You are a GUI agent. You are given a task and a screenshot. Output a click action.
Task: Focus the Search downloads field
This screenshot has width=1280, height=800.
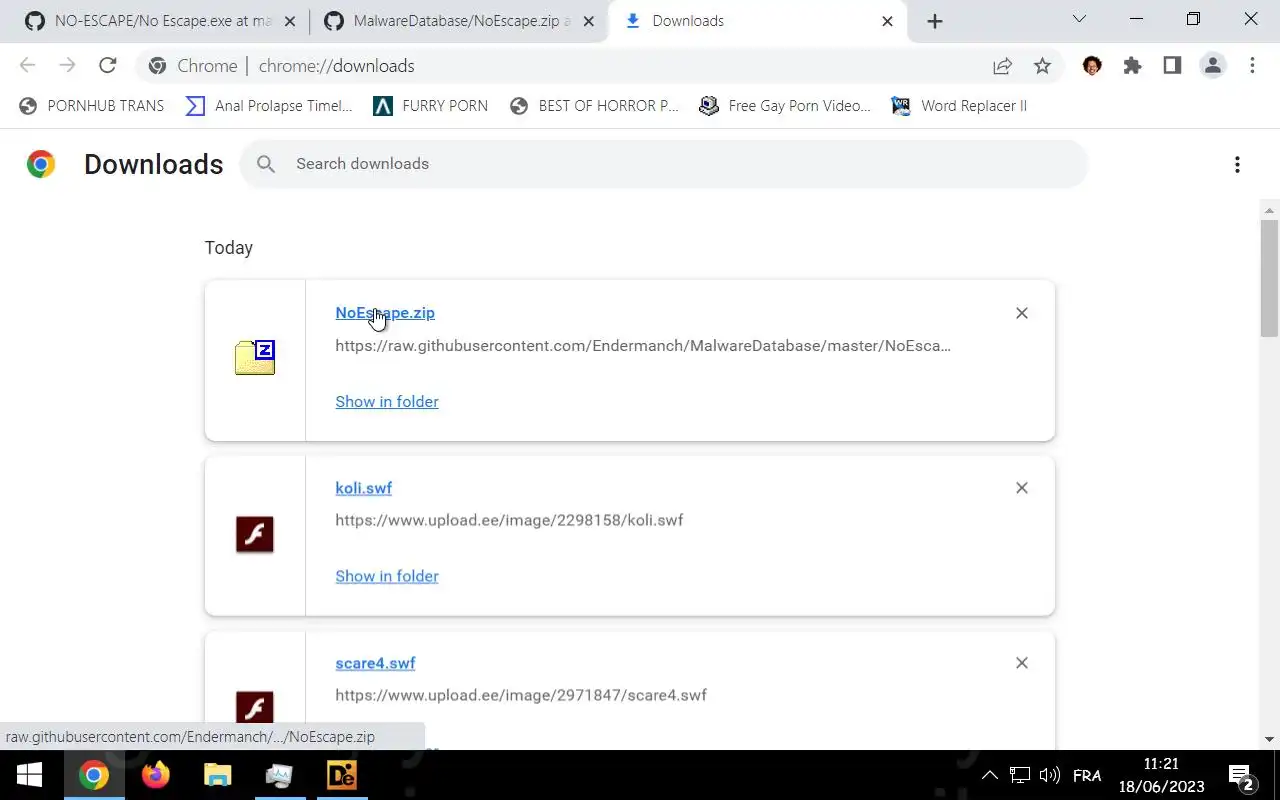click(x=663, y=164)
